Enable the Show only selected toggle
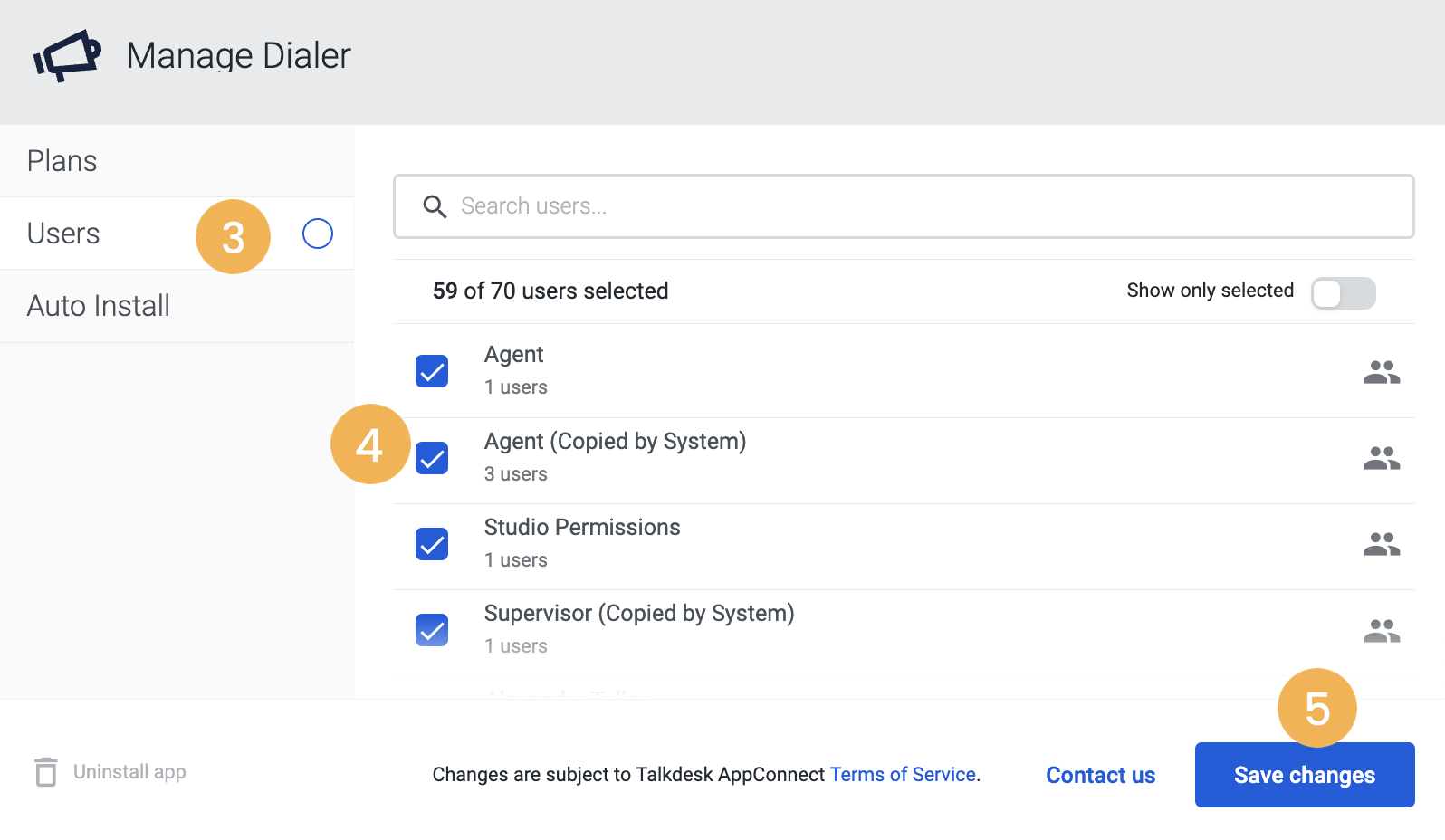 tap(1344, 293)
